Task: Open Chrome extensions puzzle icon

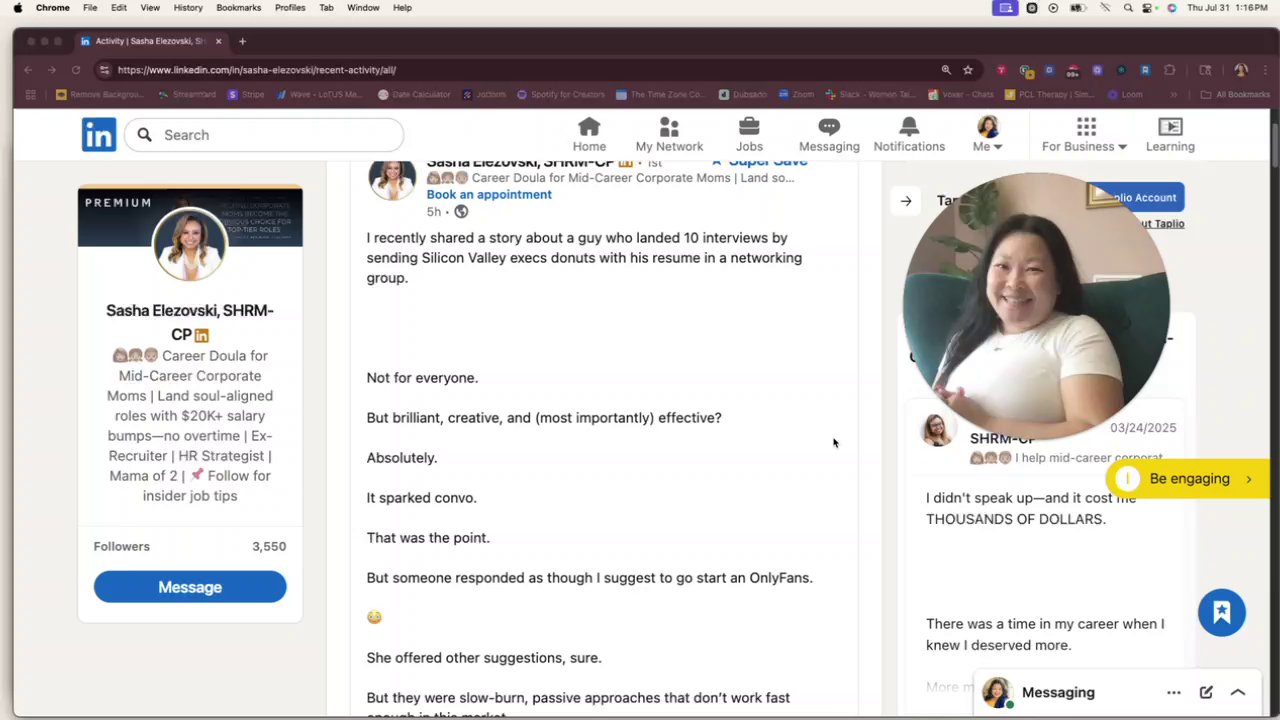Action: coord(1169,70)
